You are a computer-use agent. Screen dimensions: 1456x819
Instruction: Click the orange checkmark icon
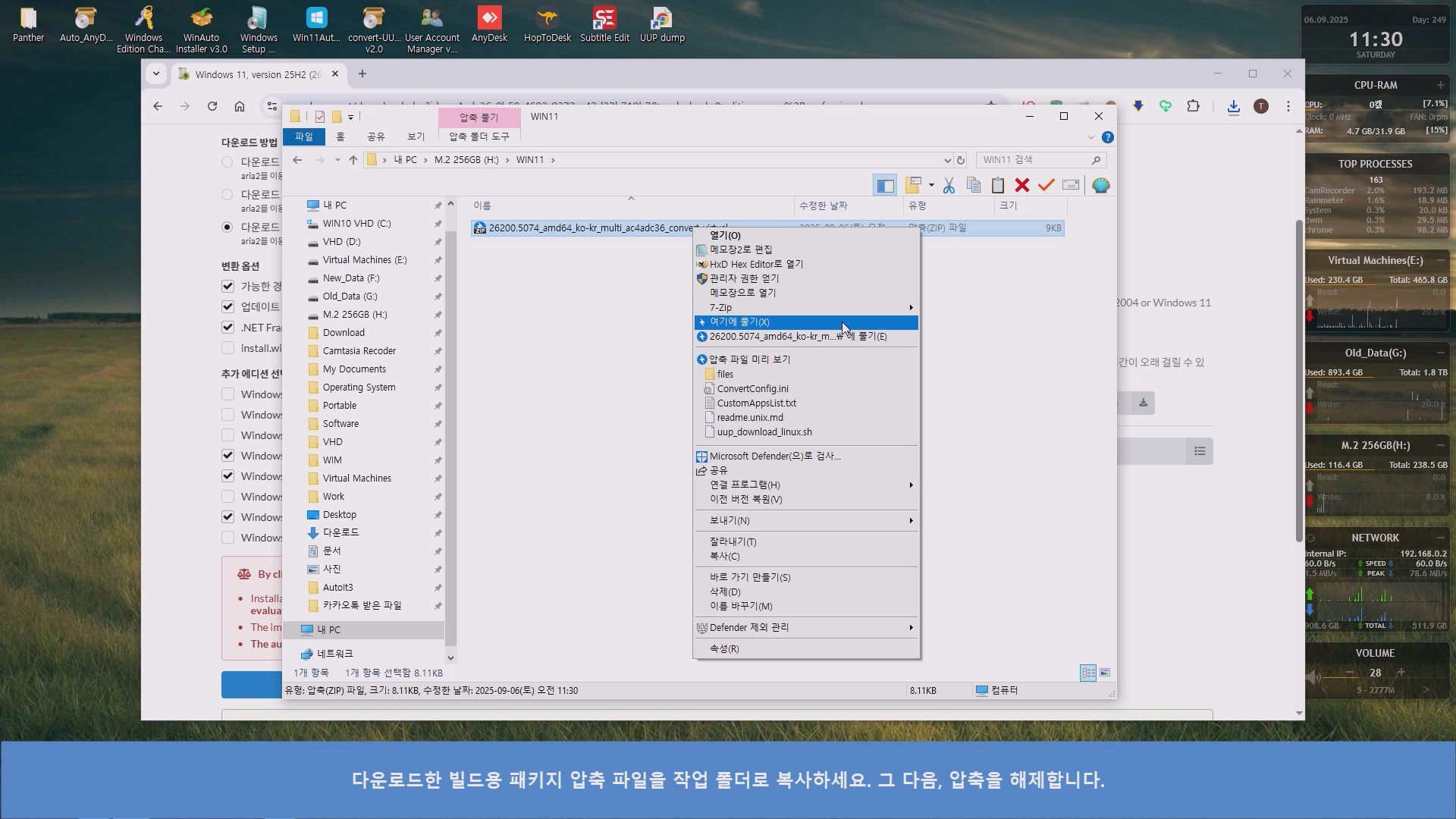pyautogui.click(x=1046, y=185)
